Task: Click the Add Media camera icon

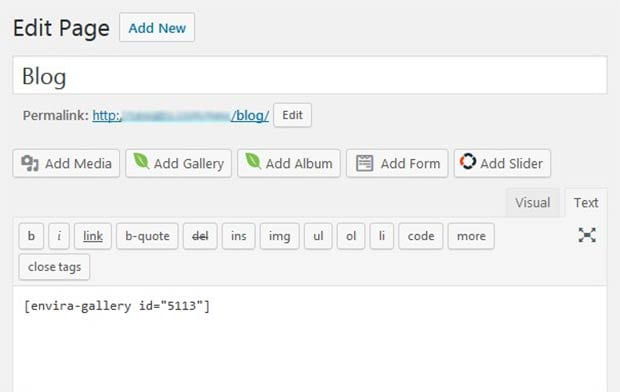Action: tap(30, 163)
